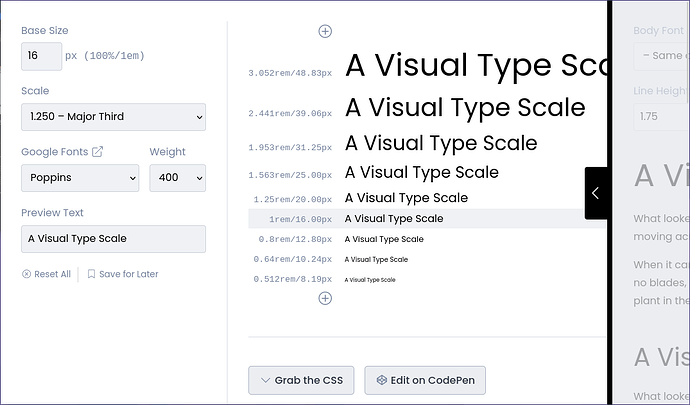This screenshot has width=690, height=405.
Task: Click the CodePen cube icon
Action: [x=381, y=380]
